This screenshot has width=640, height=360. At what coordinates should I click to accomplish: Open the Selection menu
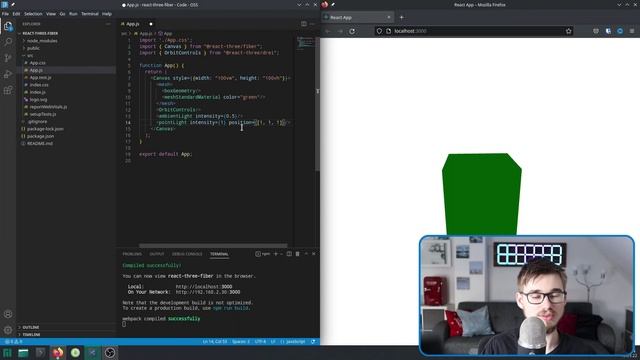tap(33, 14)
